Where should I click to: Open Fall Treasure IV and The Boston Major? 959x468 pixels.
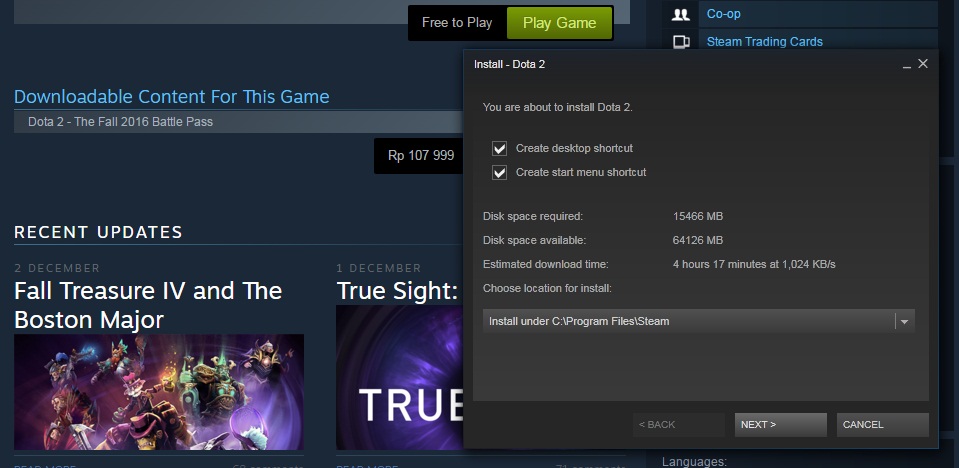148,305
